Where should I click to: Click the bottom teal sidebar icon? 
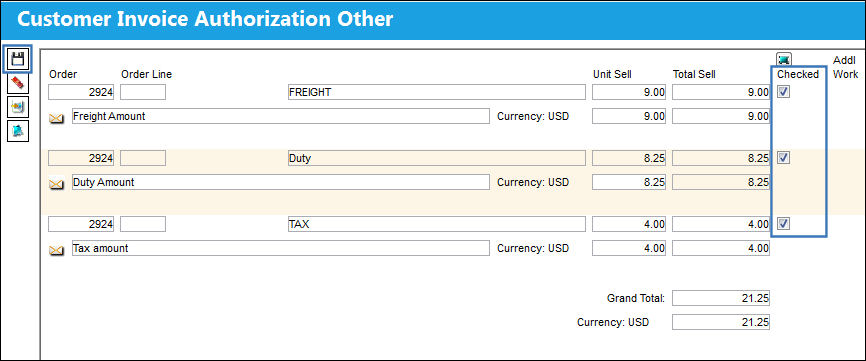(x=18, y=131)
